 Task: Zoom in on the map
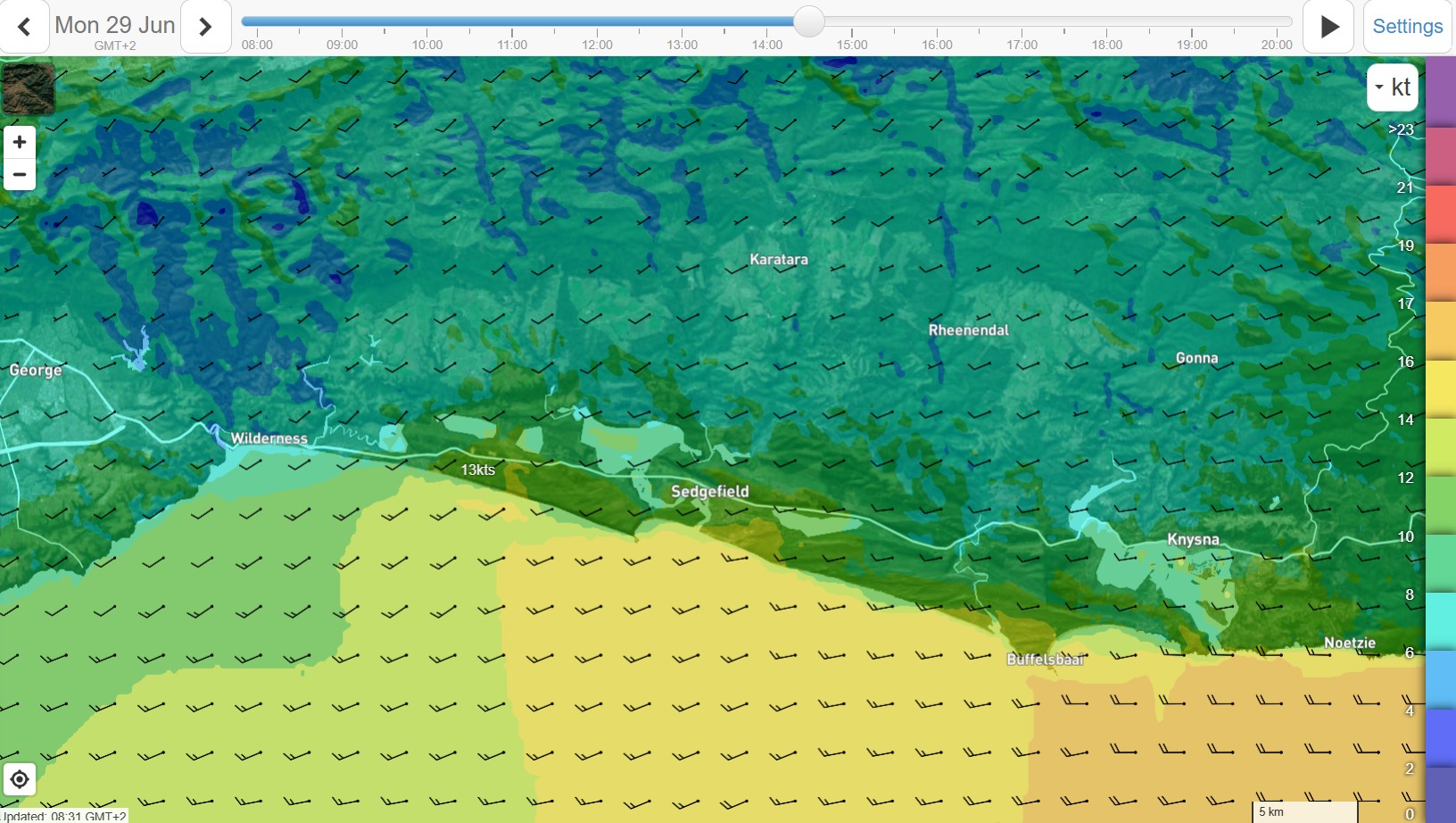coord(20,142)
